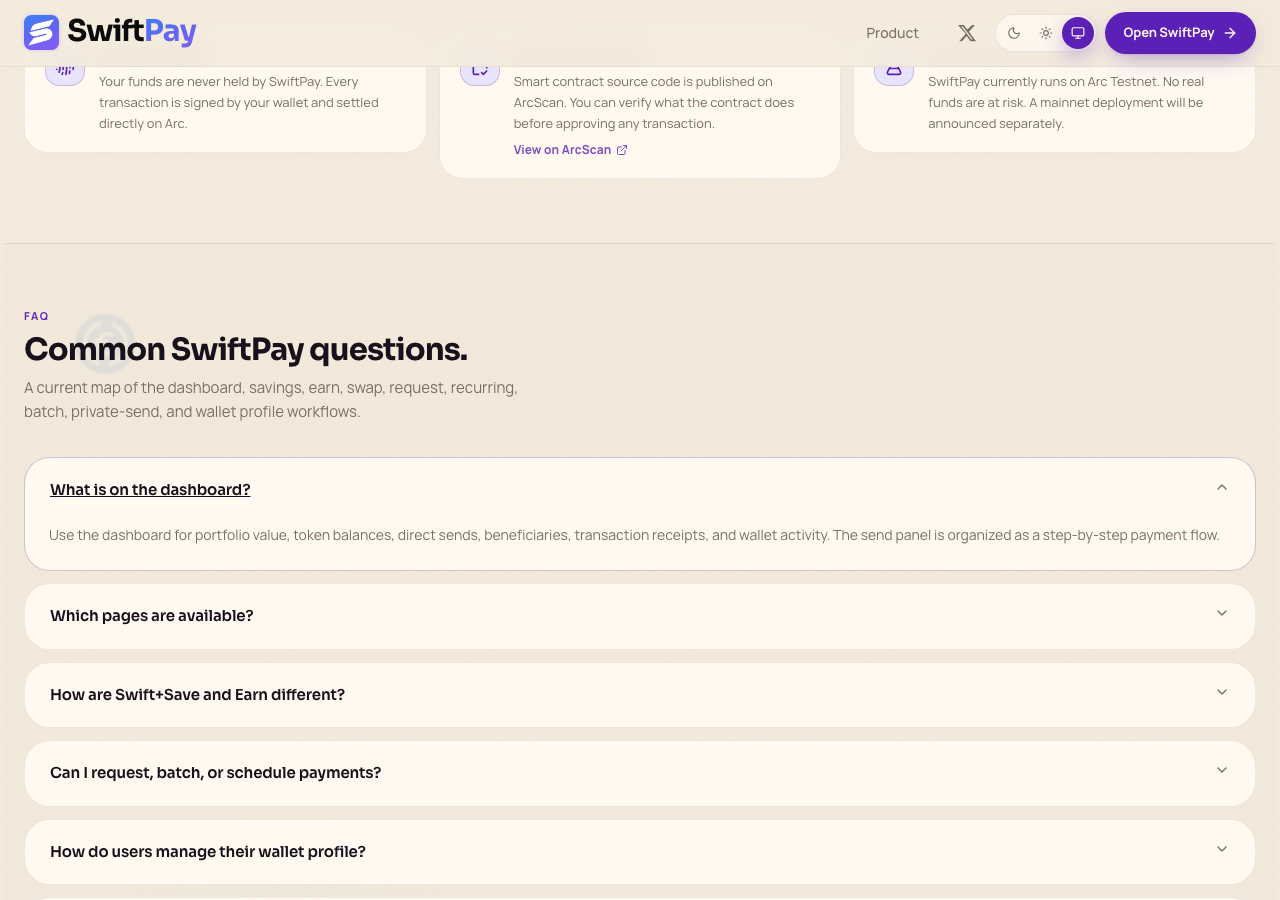
Task: Click the SwiftPay wordmark text
Action: (132, 32)
